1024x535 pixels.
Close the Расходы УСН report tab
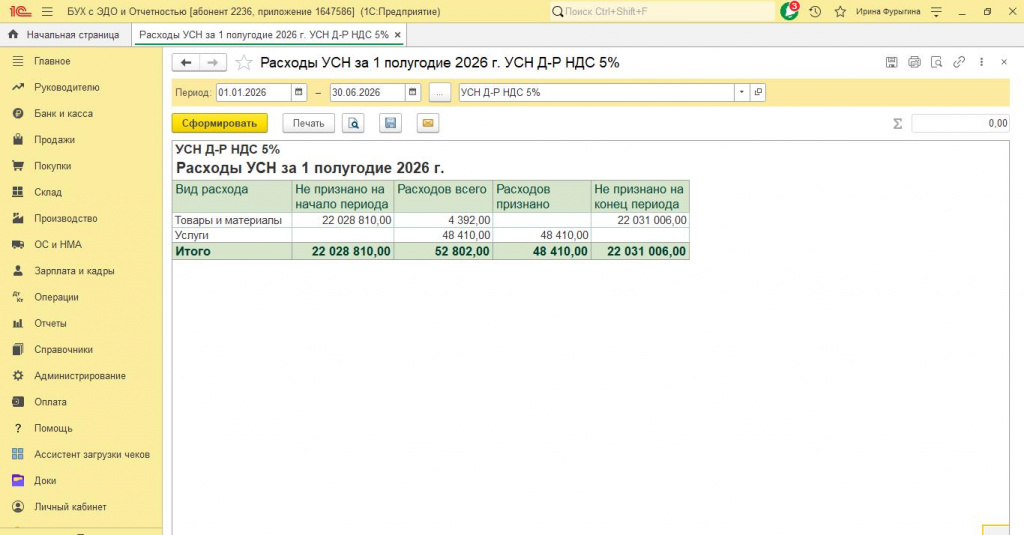[398, 35]
